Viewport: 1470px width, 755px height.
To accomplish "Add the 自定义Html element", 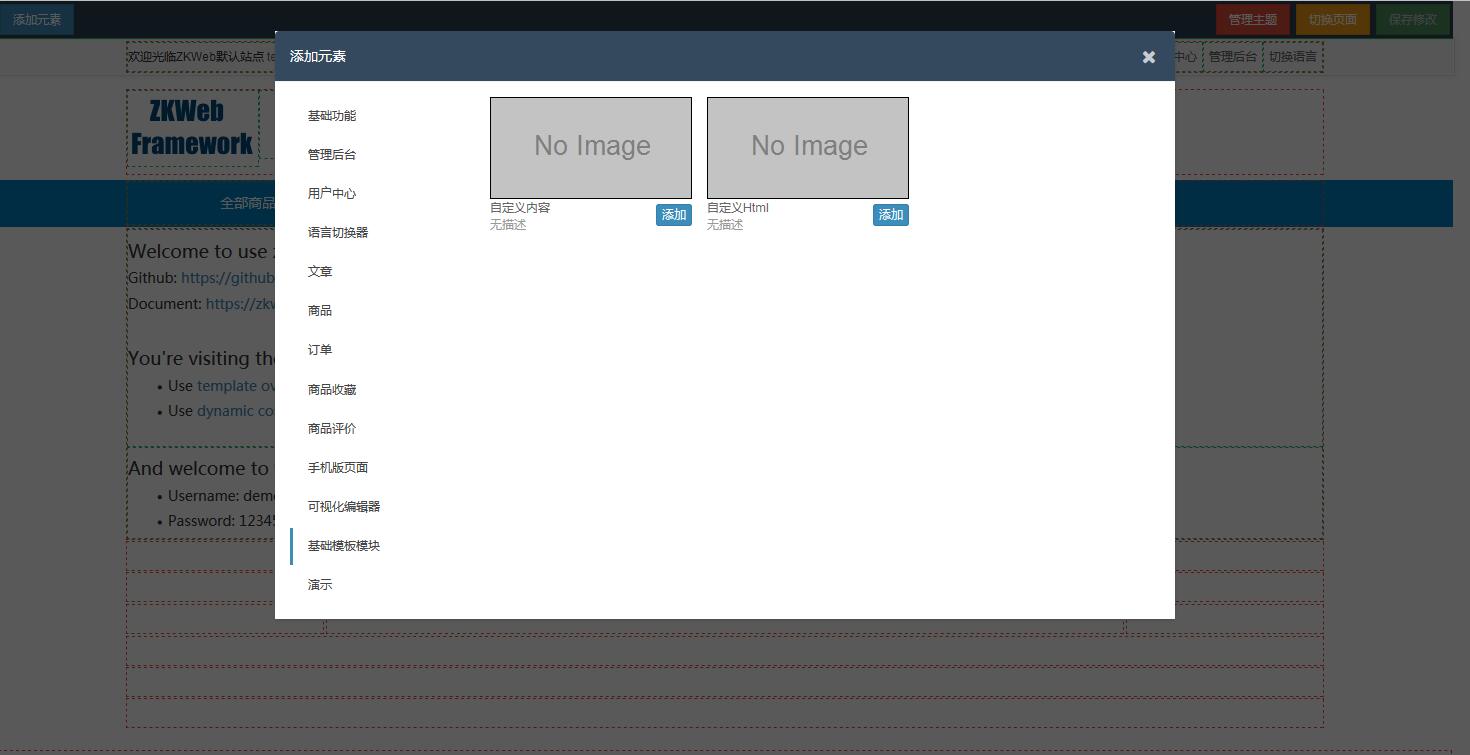I will (891, 215).
